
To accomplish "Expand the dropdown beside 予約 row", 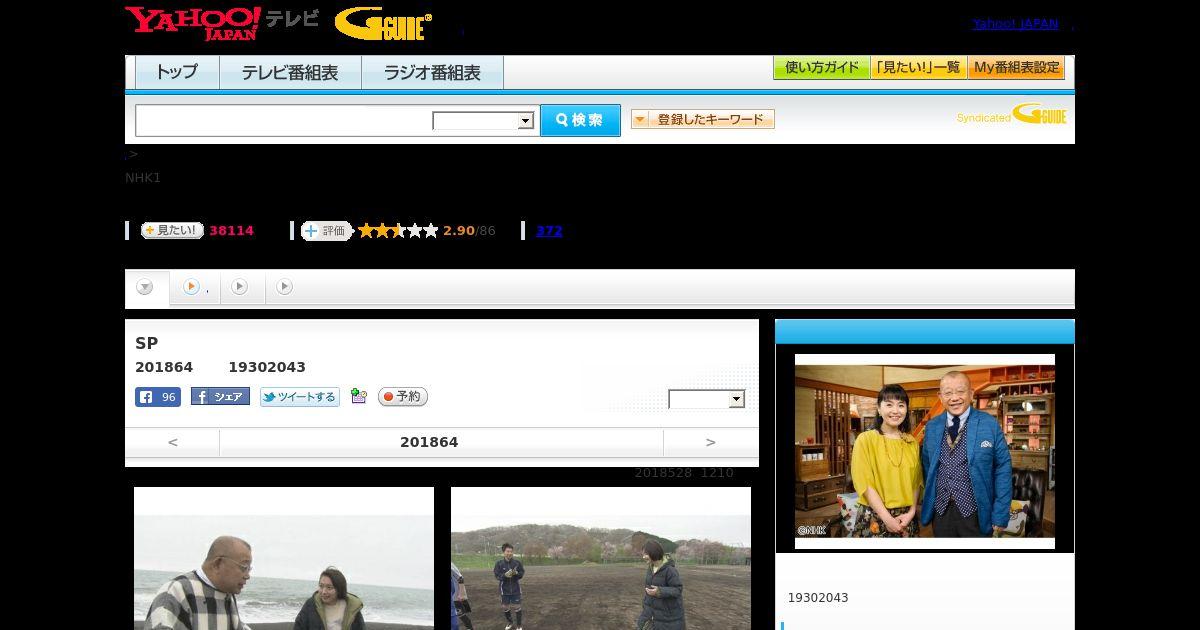I will [707, 399].
